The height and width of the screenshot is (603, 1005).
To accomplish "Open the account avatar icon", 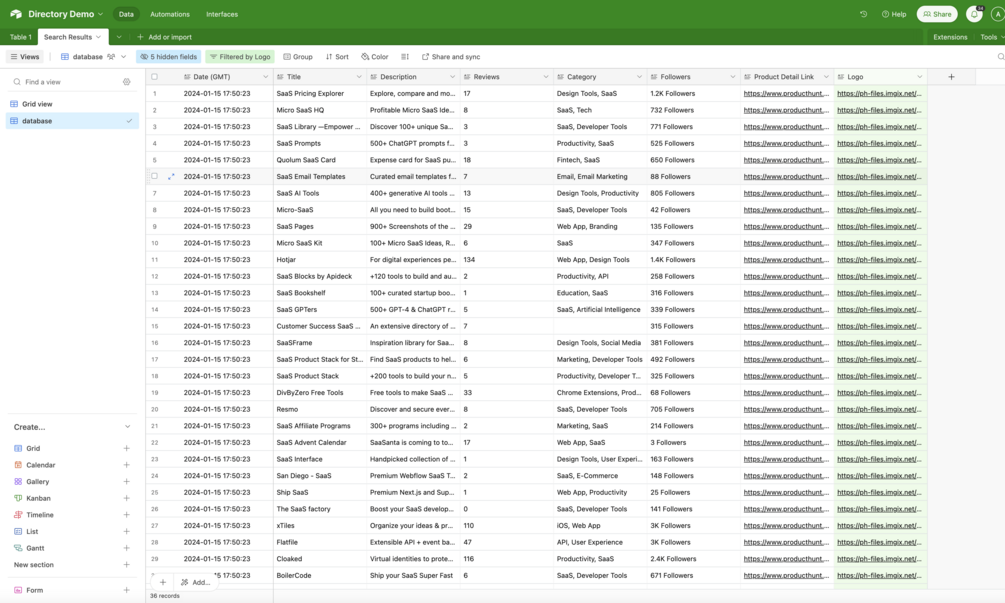I will coord(997,14).
